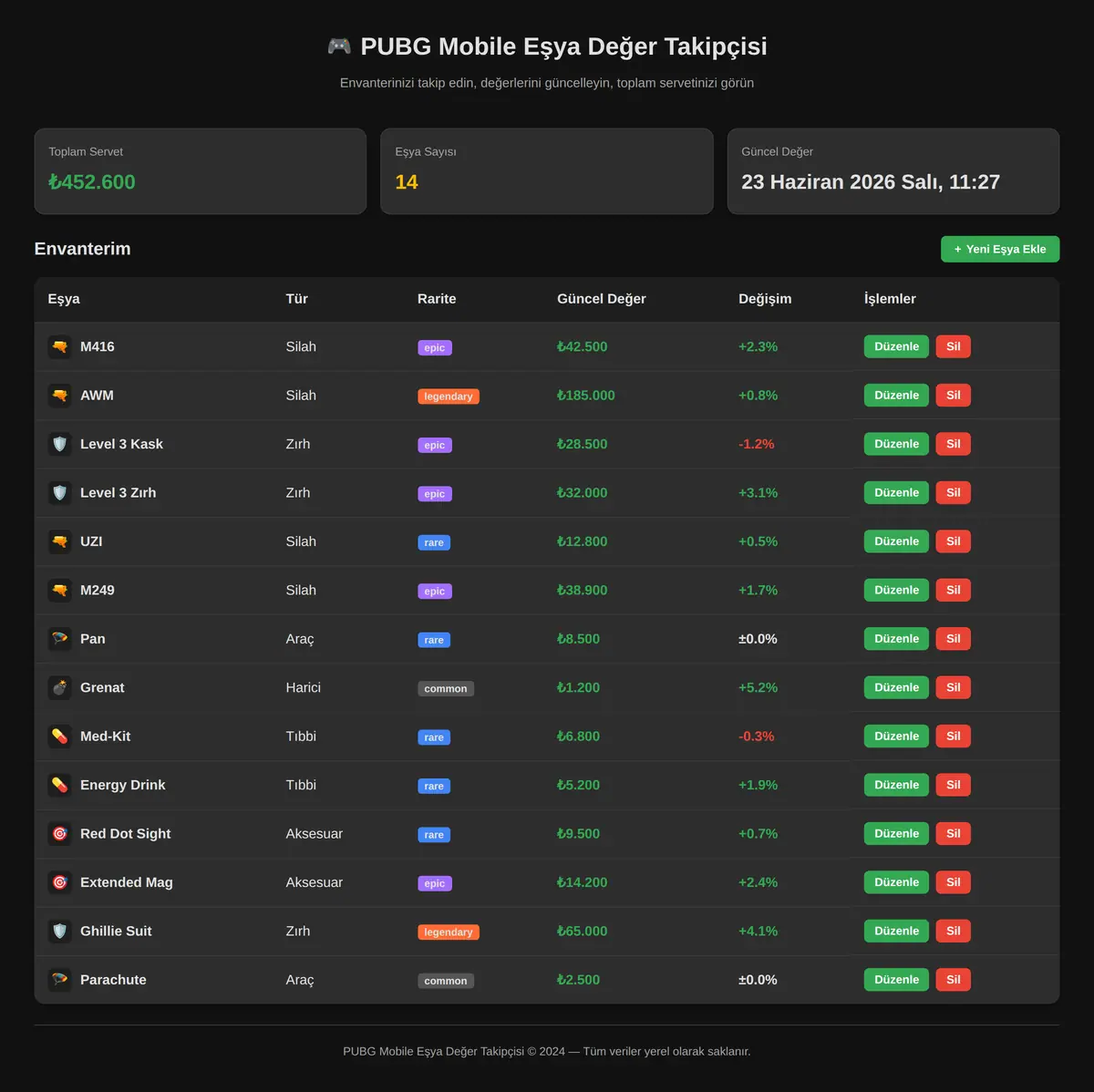Viewport: 1094px width, 1092px height.
Task: Click the parachute icon beside Pan
Action: (x=59, y=639)
